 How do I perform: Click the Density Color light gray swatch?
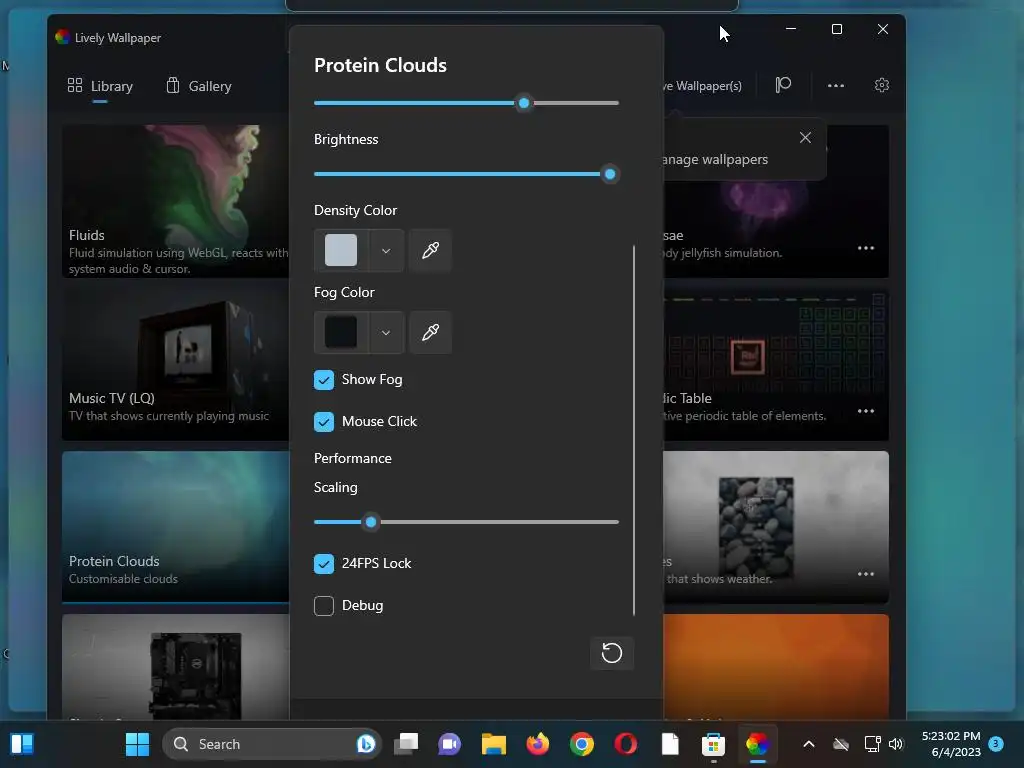(341, 250)
